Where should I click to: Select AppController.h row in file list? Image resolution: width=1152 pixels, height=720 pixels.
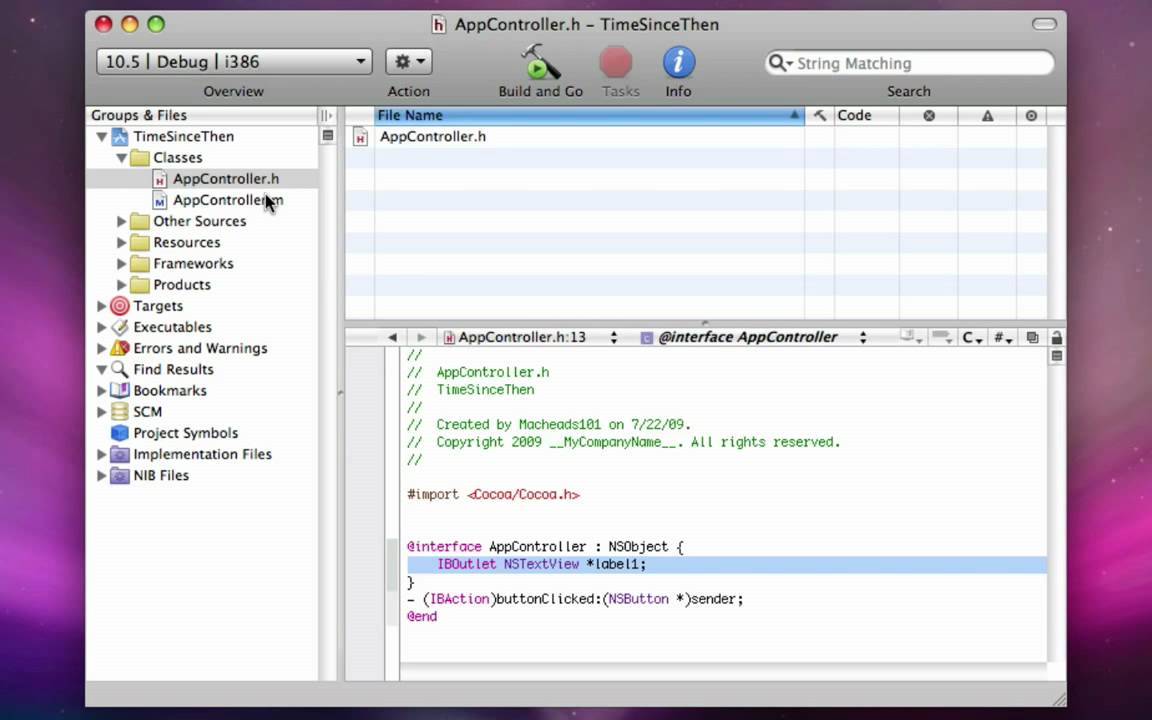point(696,137)
